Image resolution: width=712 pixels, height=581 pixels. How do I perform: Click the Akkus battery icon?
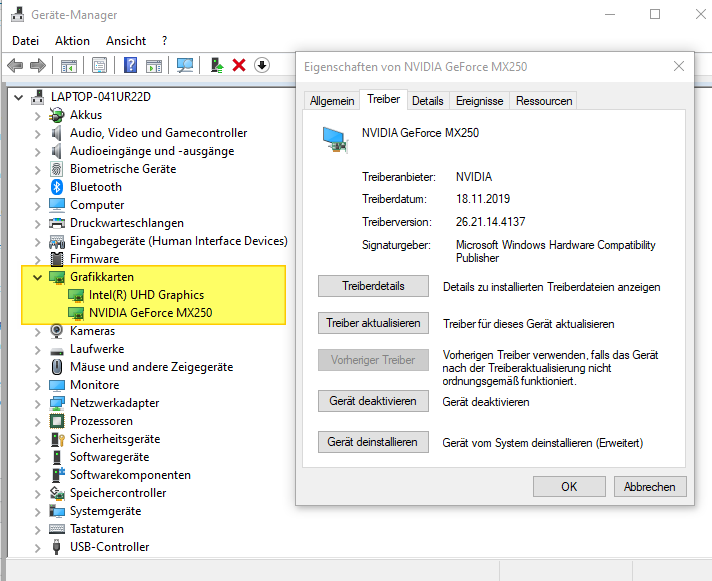(x=57, y=115)
